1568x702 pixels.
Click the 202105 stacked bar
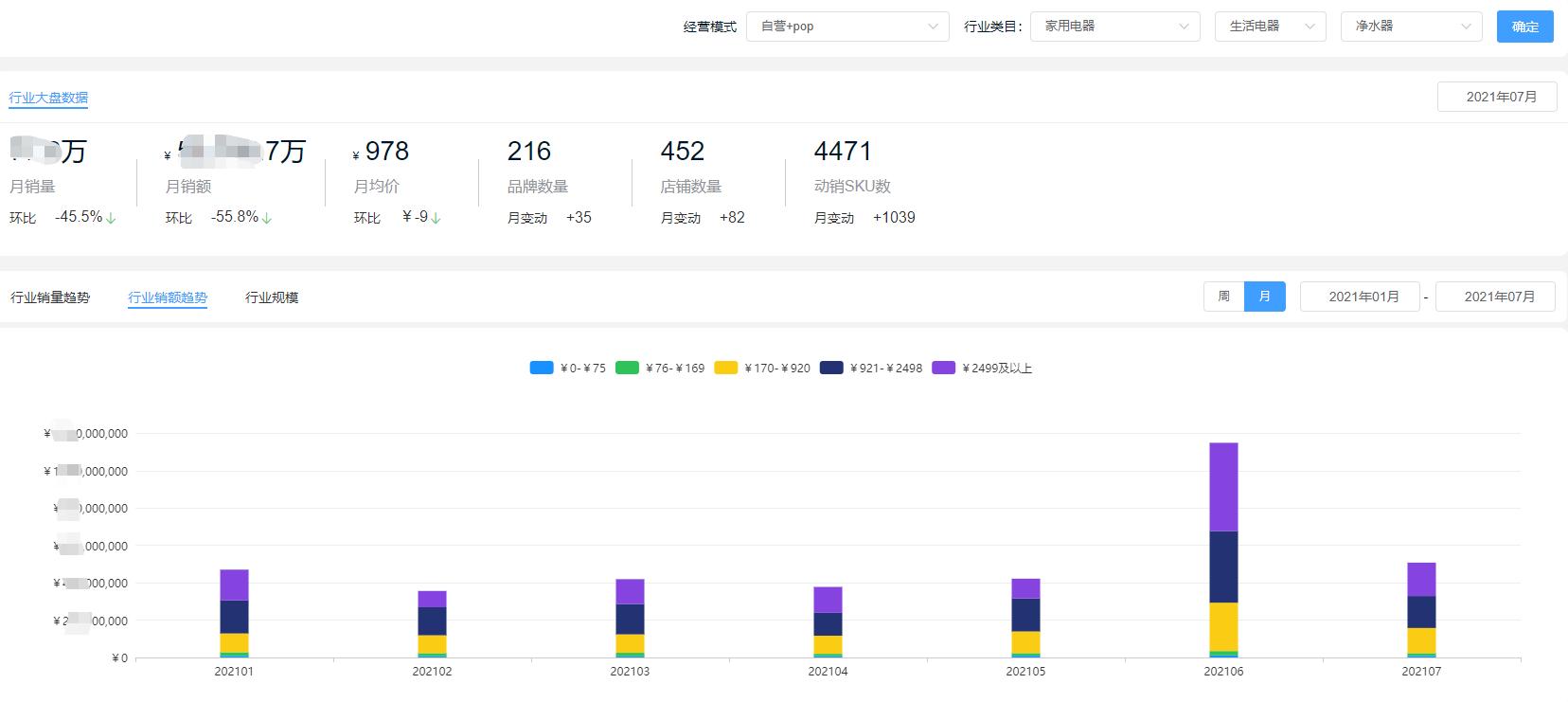tap(1025, 619)
